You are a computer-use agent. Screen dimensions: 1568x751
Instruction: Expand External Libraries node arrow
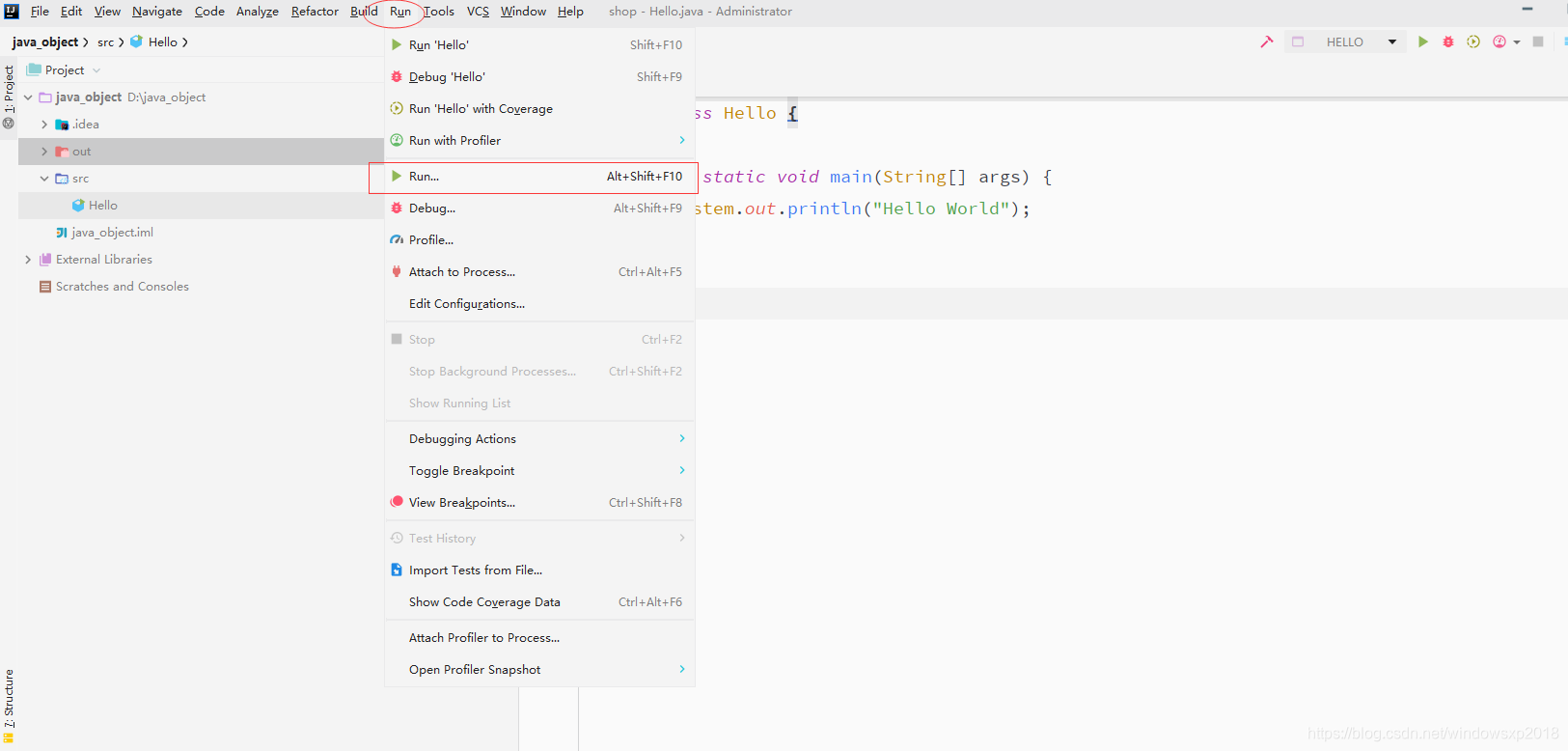coord(28,260)
